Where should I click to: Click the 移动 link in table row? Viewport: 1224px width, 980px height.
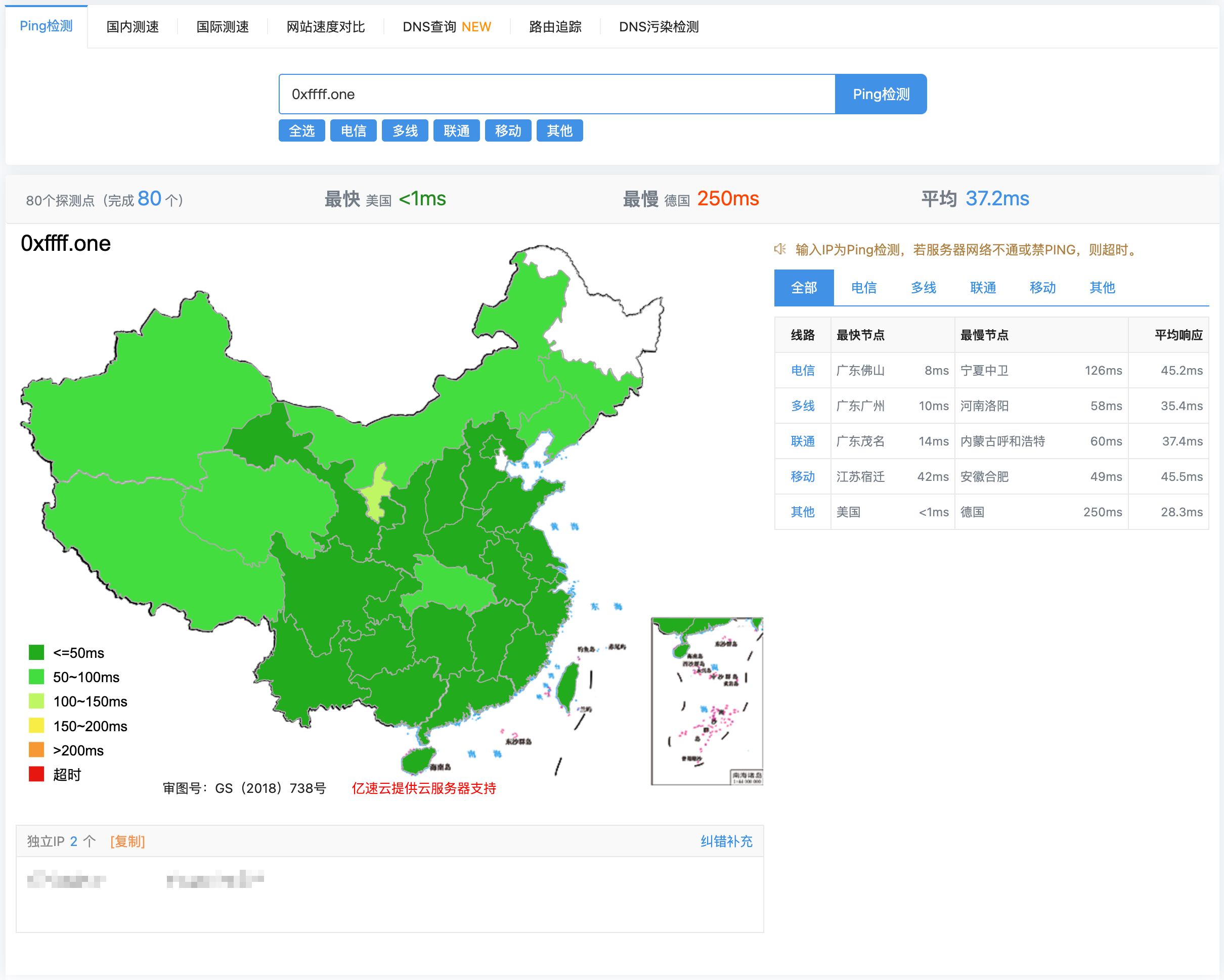(803, 477)
